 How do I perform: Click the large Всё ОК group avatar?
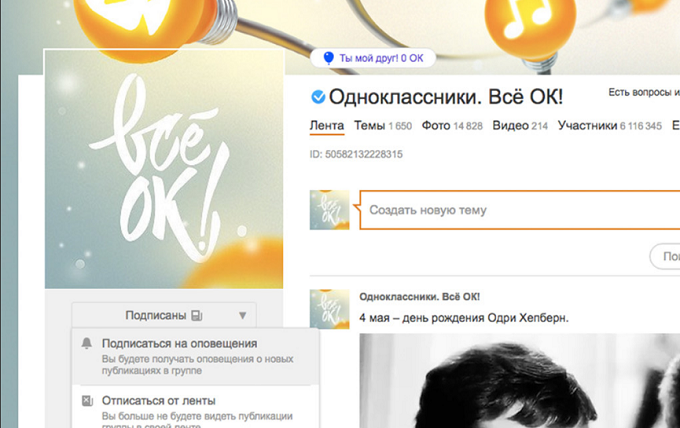(x=164, y=169)
